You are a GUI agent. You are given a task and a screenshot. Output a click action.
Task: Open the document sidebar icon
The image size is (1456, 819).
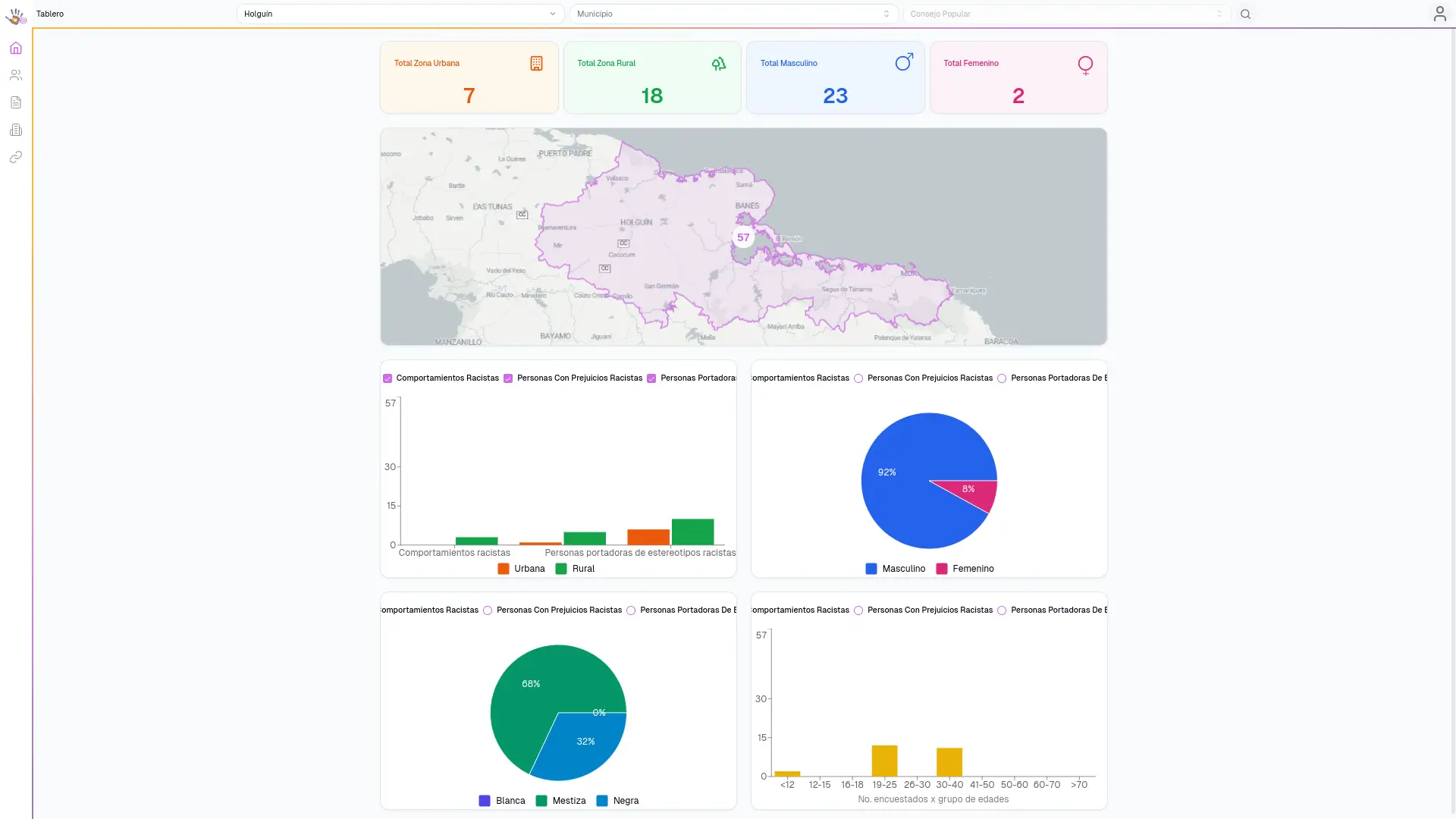tap(16, 102)
